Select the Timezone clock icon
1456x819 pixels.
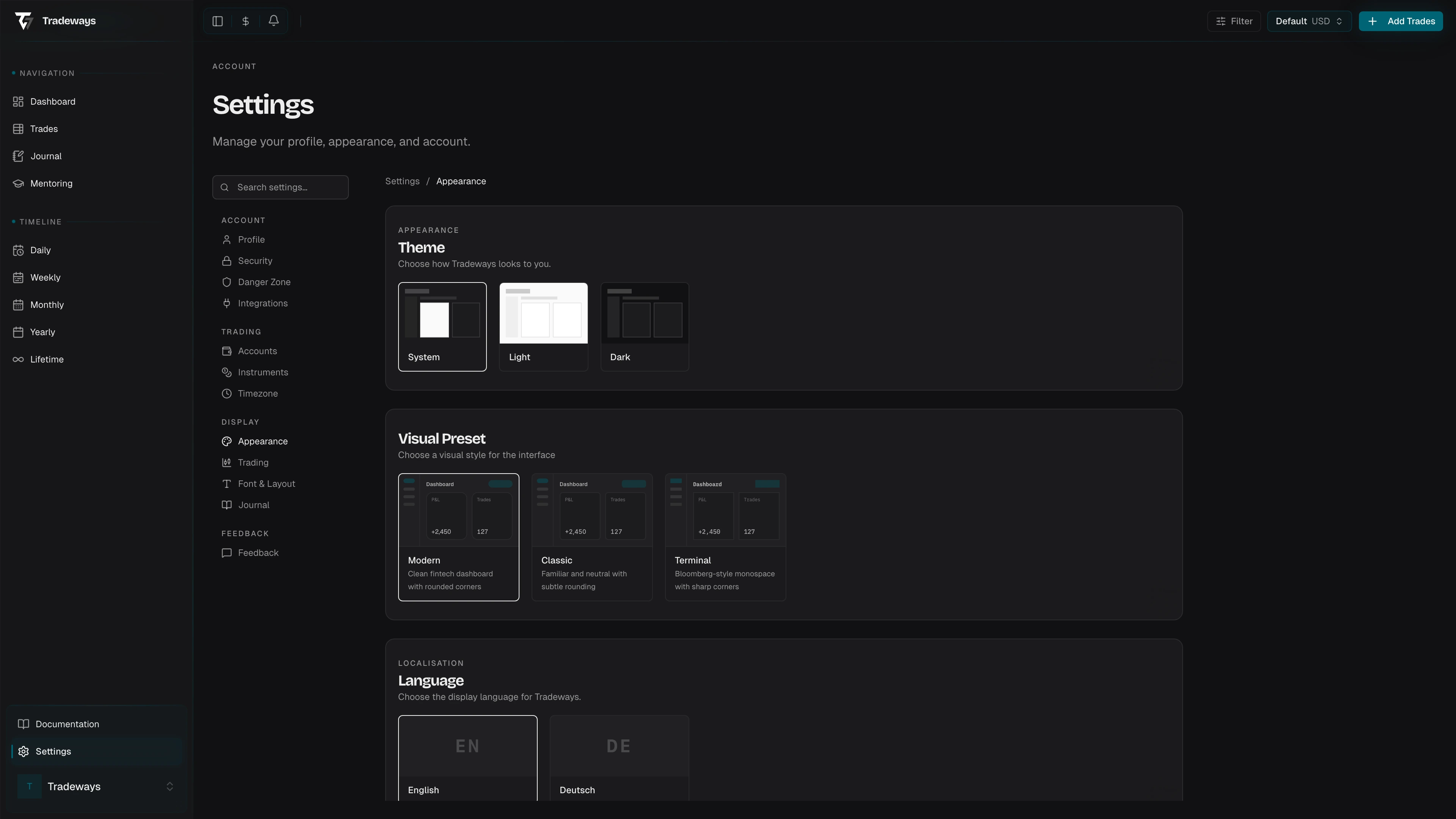click(227, 394)
